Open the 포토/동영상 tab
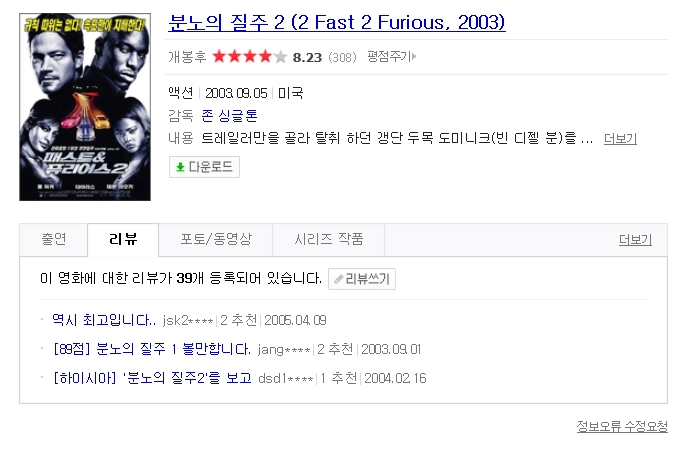This screenshot has height=455, width=684. 216,240
